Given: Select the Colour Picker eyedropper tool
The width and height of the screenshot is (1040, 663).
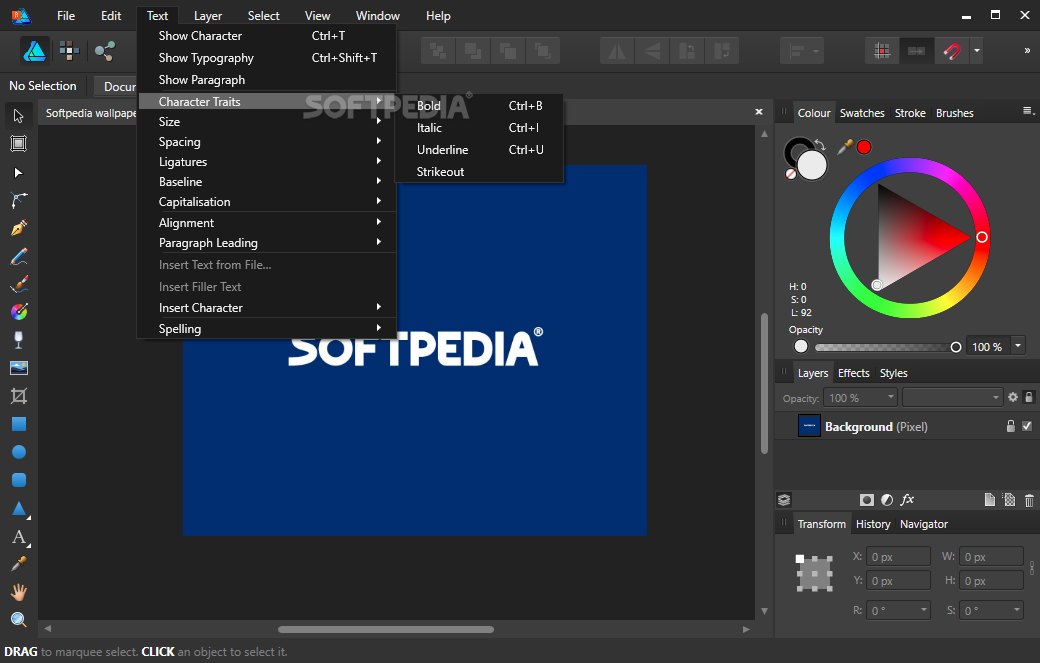Looking at the screenshot, I should coord(19,564).
